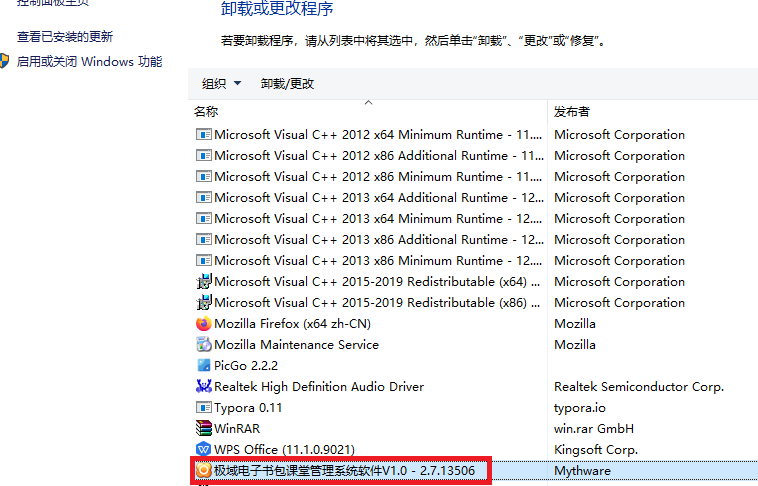
Task: Click icon of Visual C++ 2013 x64 Additional Runtime
Action: 204,198
